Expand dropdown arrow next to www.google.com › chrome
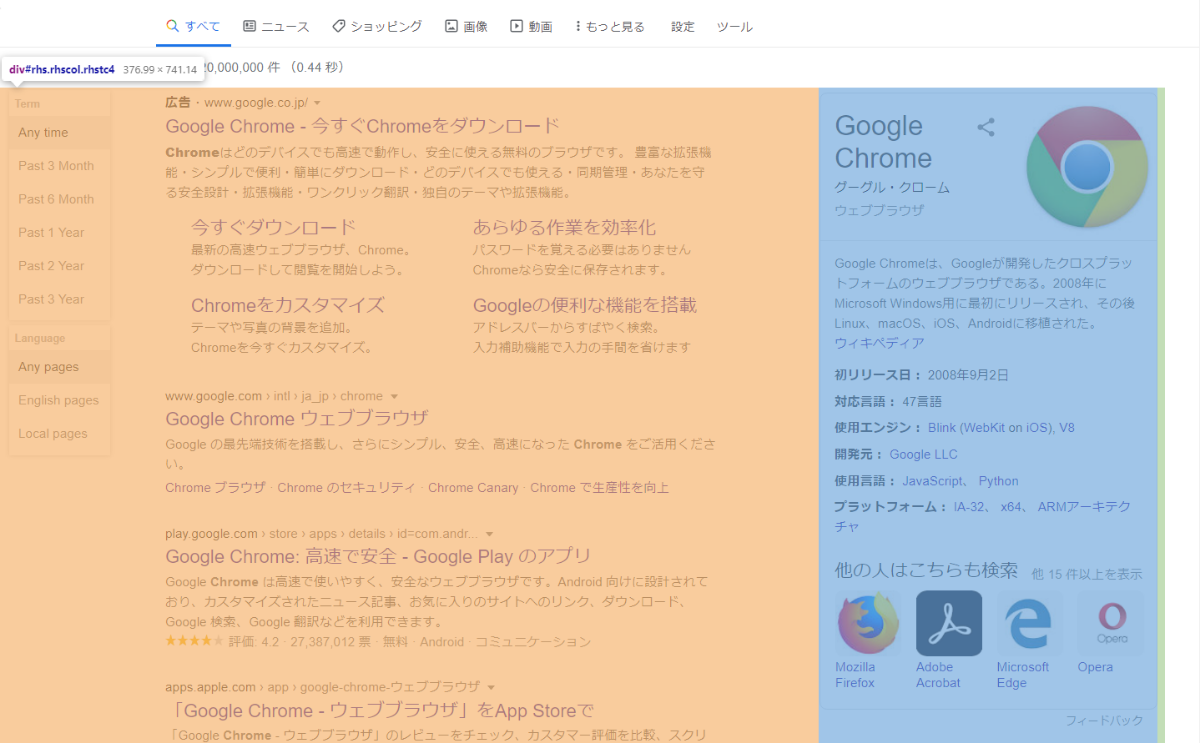 click(x=394, y=396)
